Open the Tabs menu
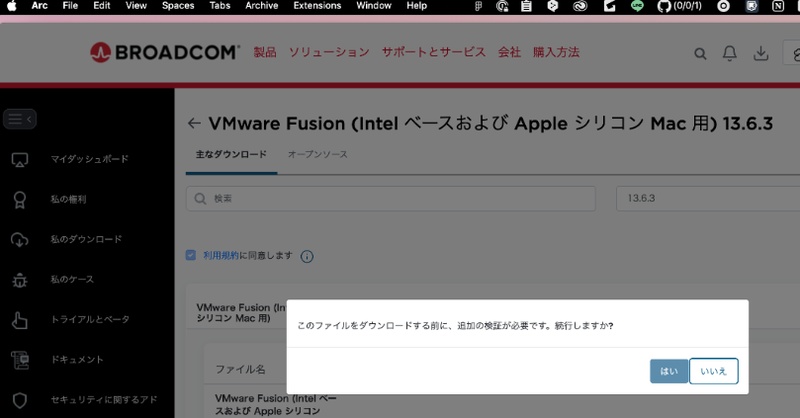The image size is (800, 418). pos(220,6)
